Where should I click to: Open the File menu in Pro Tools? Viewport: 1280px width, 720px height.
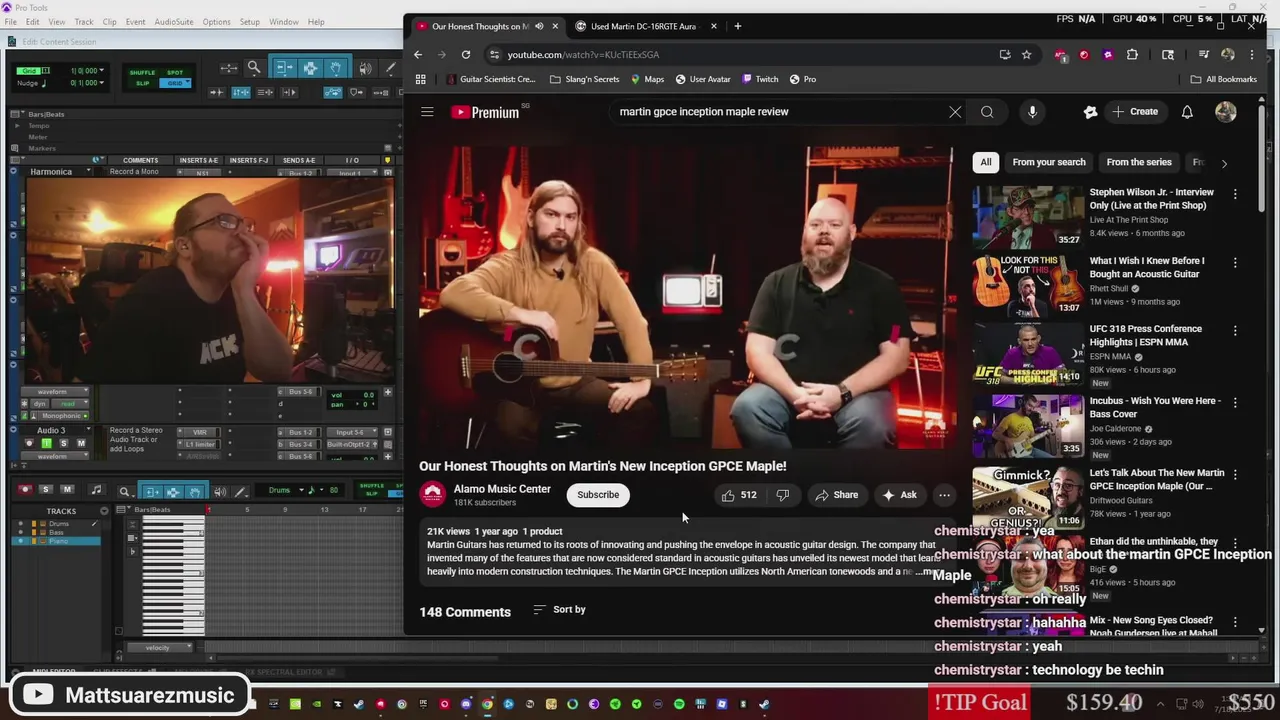(11, 21)
